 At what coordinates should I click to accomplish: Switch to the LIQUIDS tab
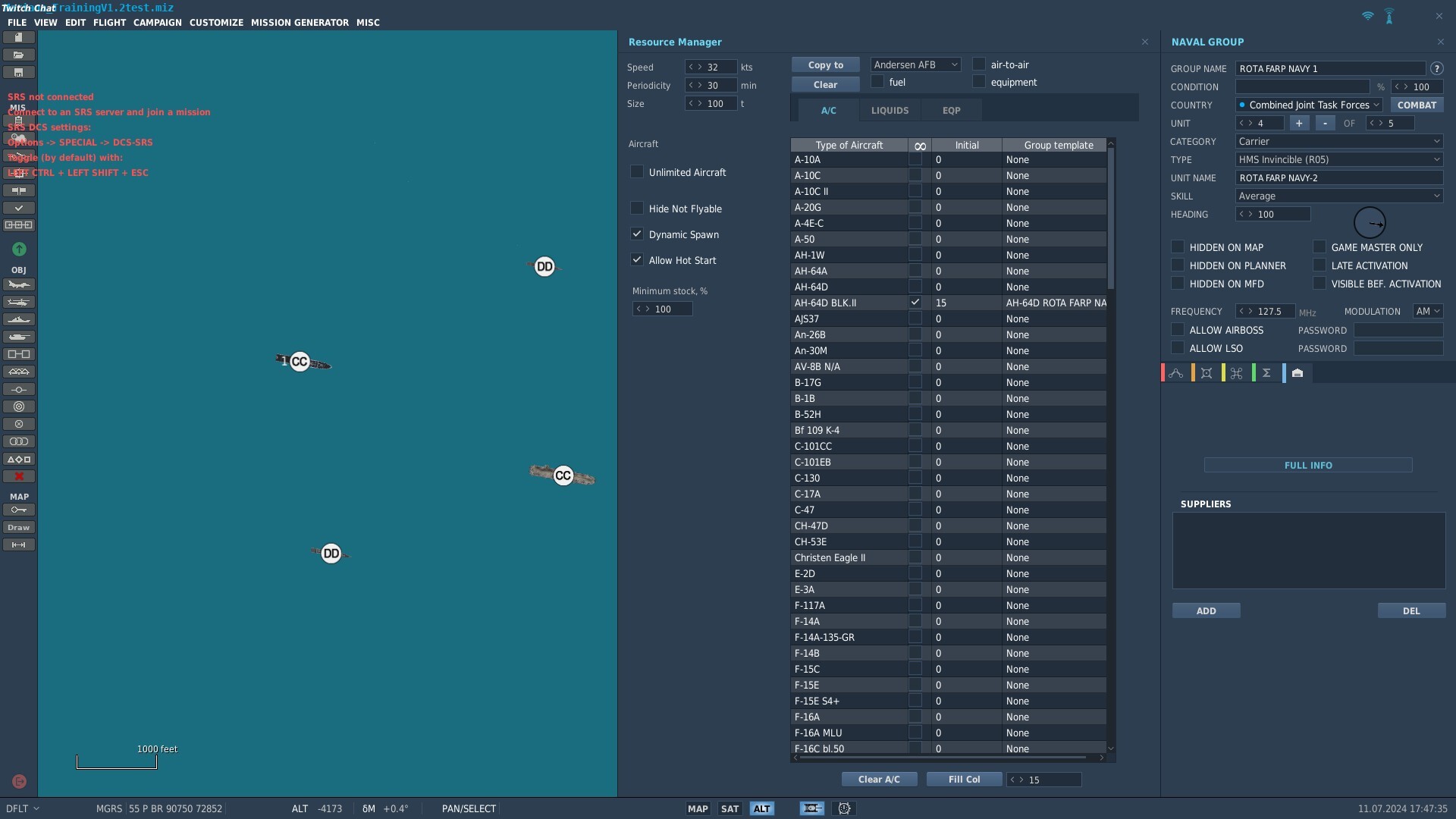pyautogui.click(x=890, y=111)
